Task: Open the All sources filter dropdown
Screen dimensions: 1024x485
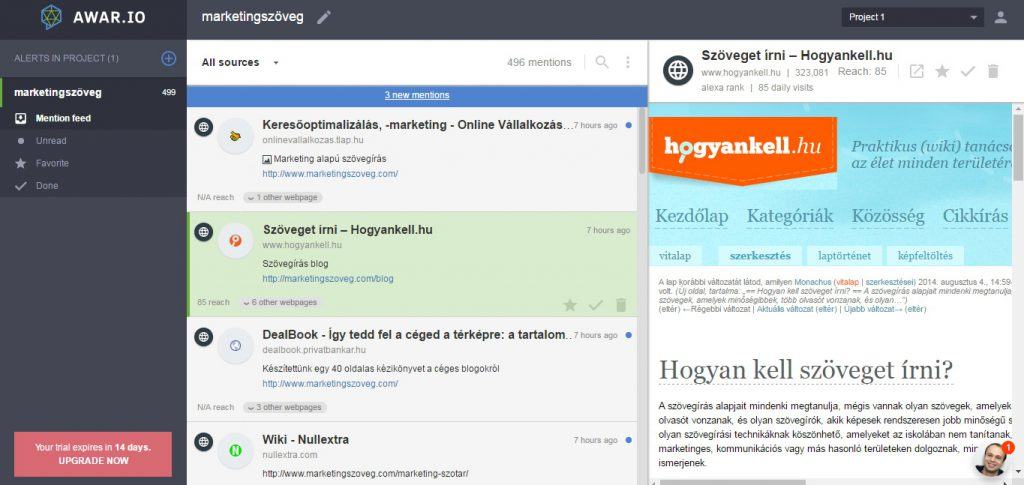Action: [x=240, y=63]
